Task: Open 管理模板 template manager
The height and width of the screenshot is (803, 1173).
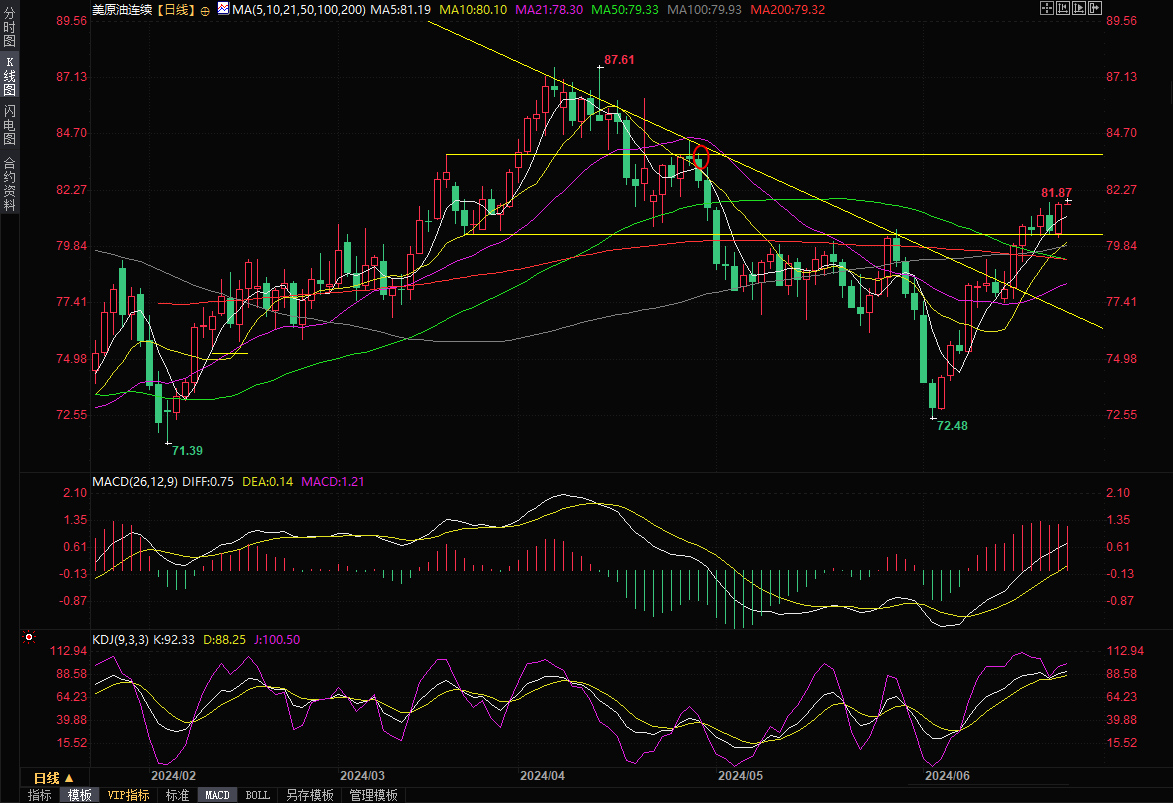Action: 373,795
